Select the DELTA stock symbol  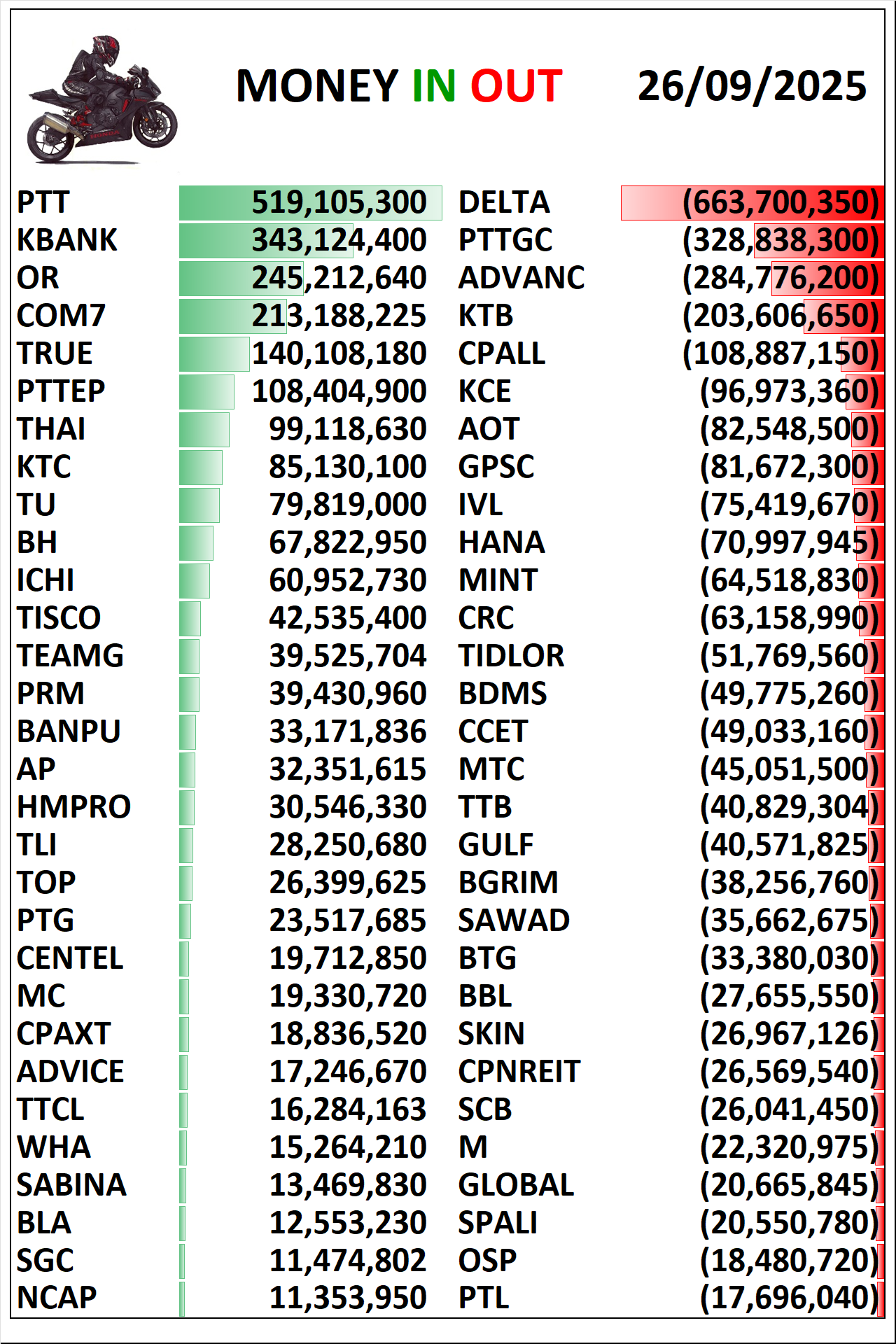(x=504, y=202)
